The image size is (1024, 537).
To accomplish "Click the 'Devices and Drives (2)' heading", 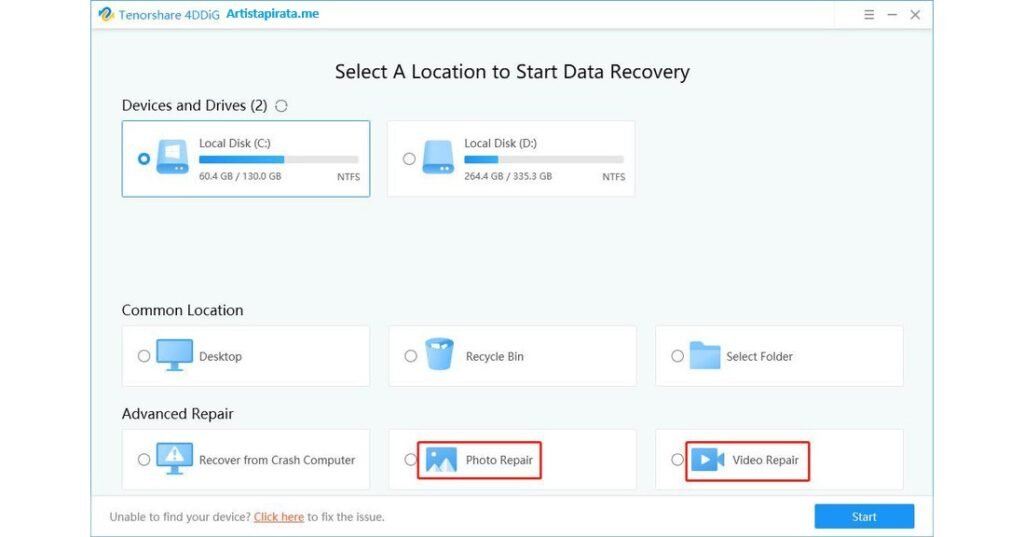I will click(x=195, y=106).
